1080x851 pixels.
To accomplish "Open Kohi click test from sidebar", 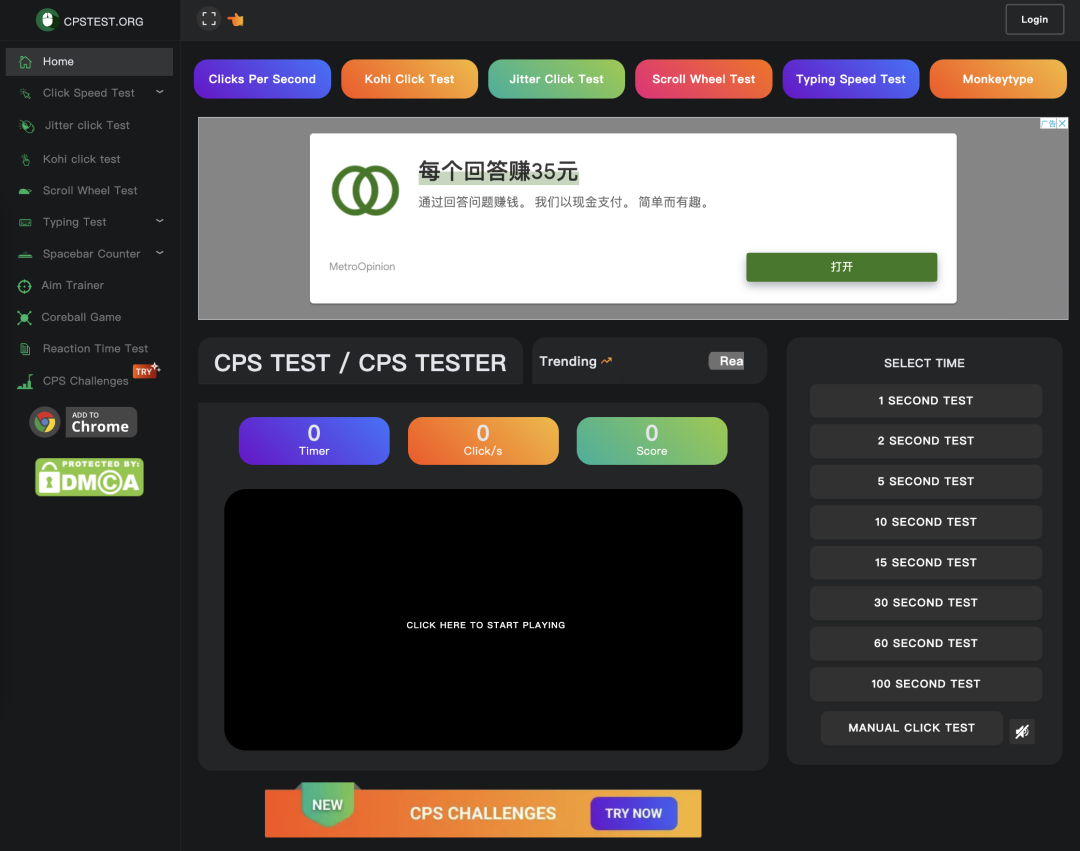I will point(81,159).
